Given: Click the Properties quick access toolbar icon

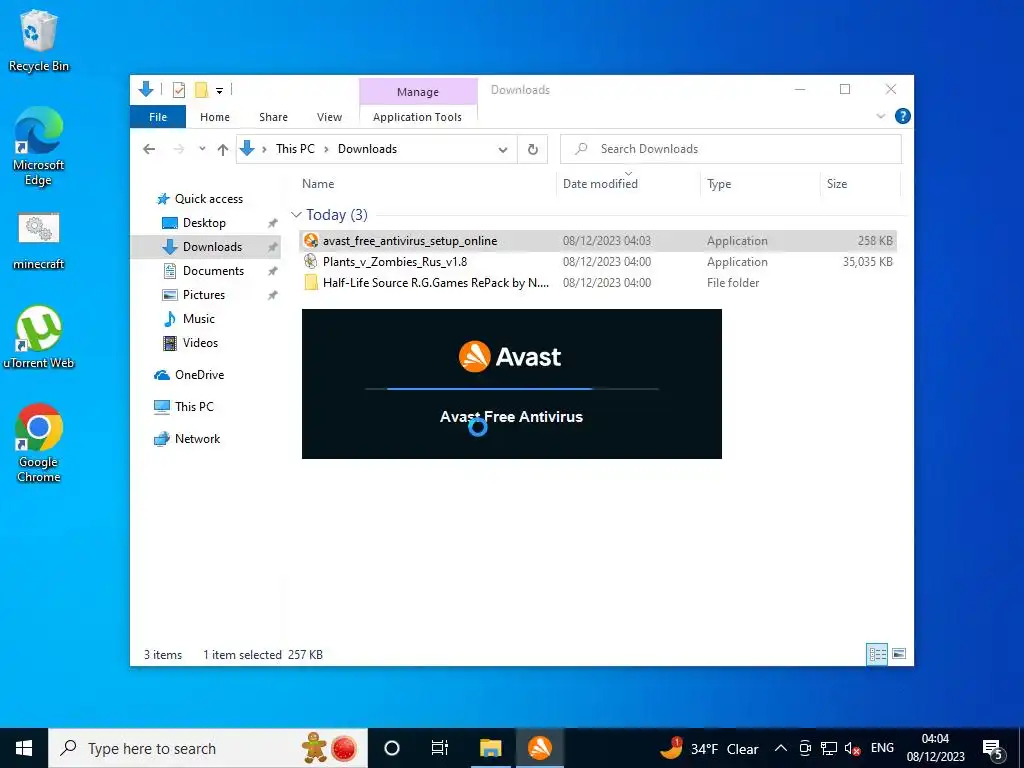Looking at the screenshot, I should coord(178,90).
